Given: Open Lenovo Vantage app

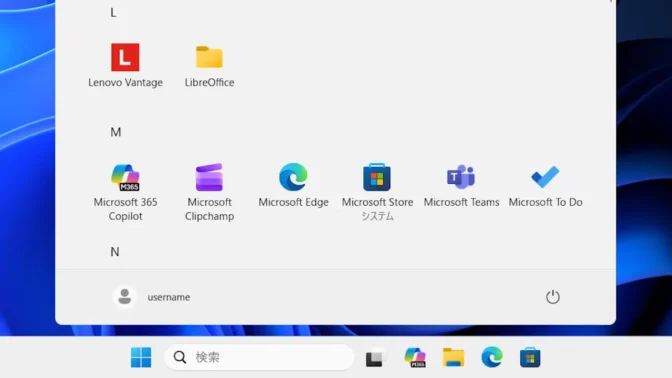Looking at the screenshot, I should click(125, 65).
